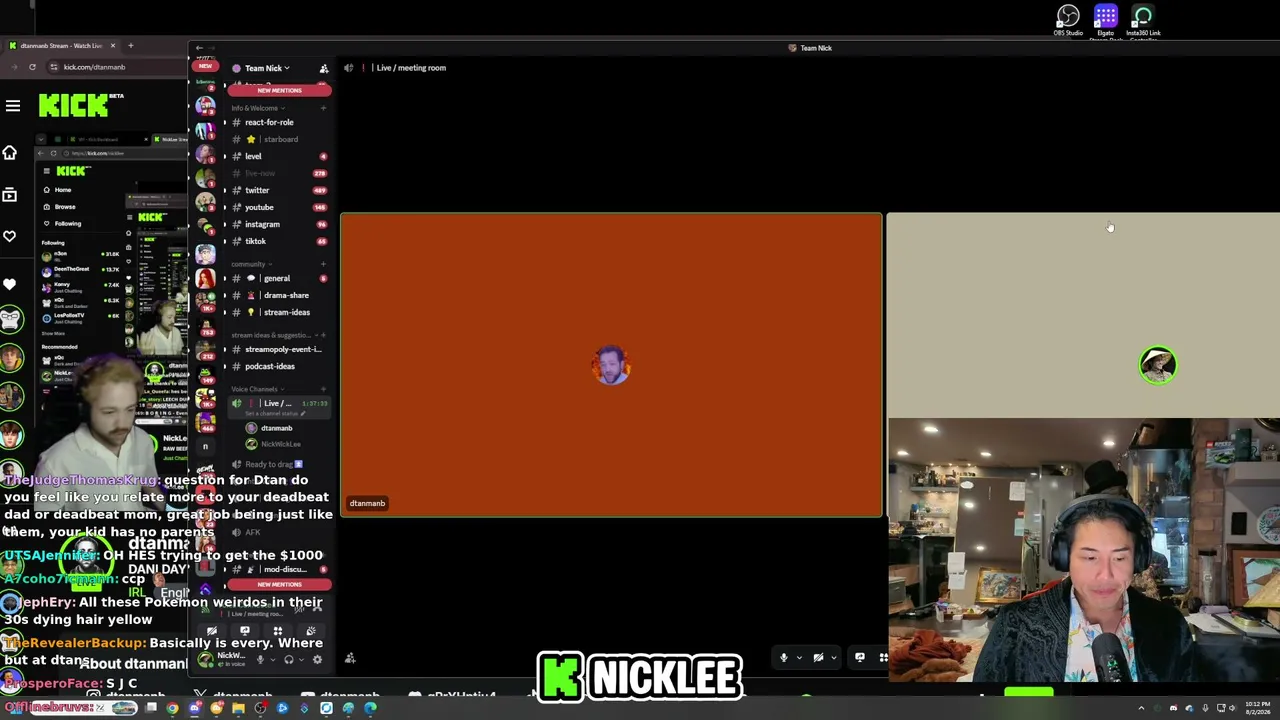Click the NickWickLee avatar in beige tile
This screenshot has width=1280, height=720.
(1158, 365)
